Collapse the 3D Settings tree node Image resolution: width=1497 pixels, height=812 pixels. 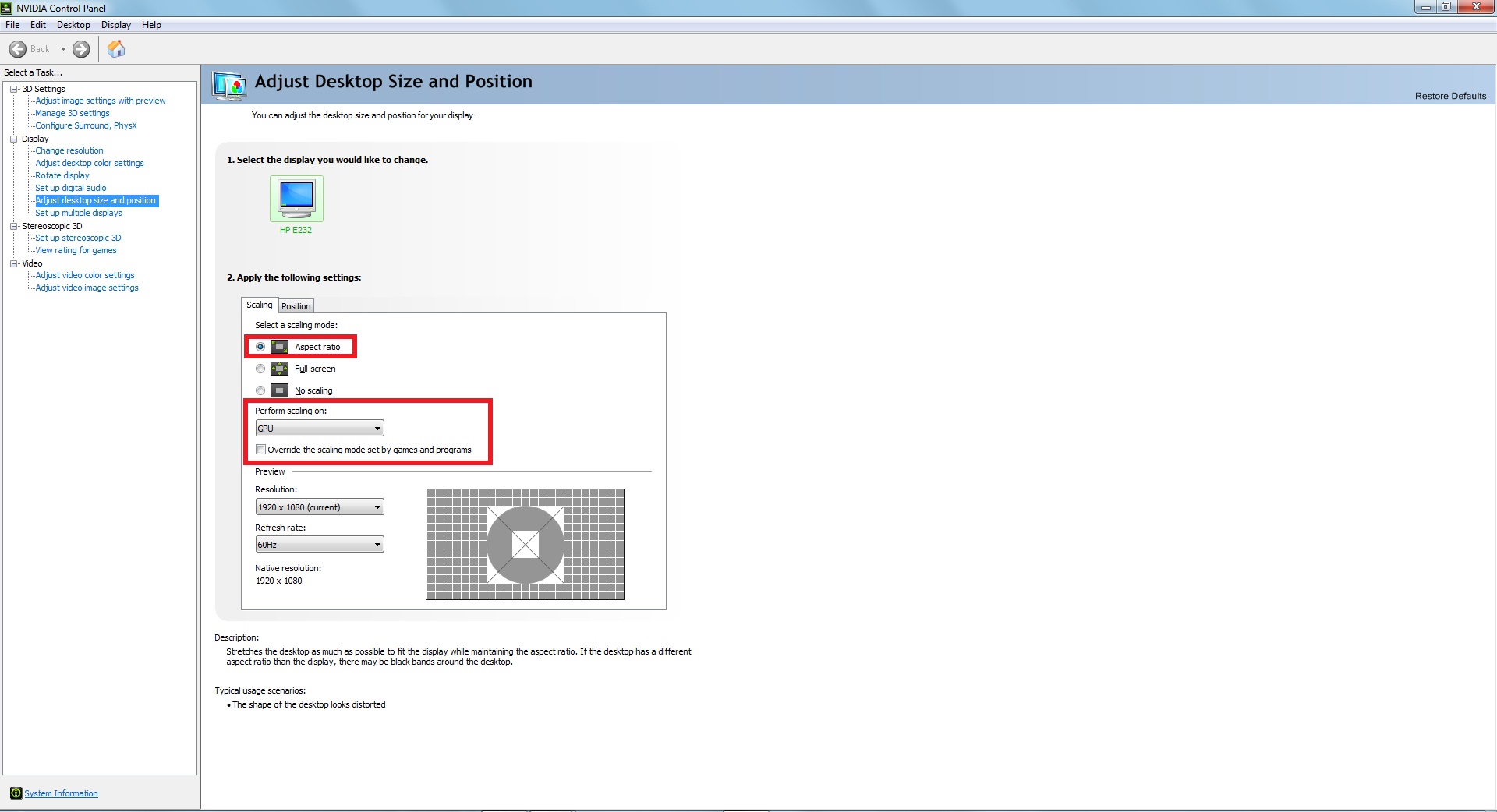[13, 89]
